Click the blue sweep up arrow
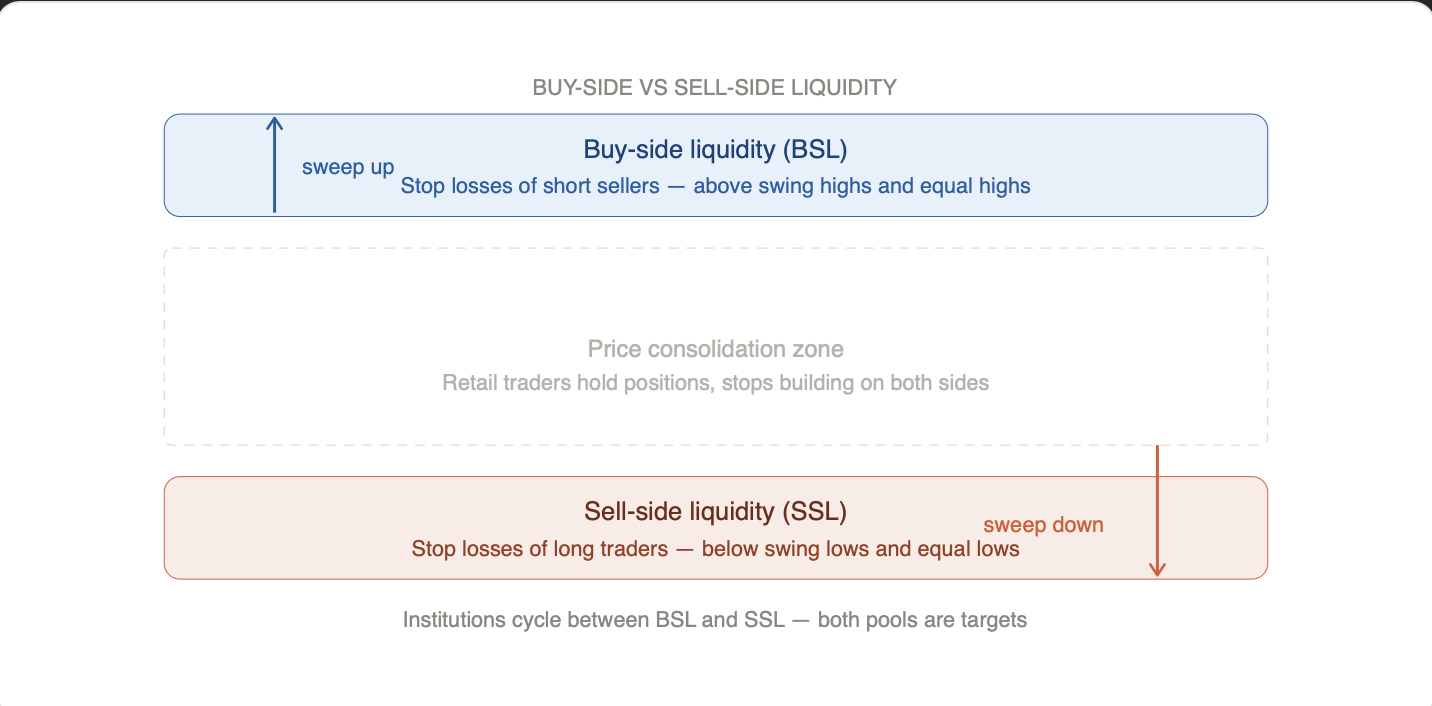 (x=275, y=164)
